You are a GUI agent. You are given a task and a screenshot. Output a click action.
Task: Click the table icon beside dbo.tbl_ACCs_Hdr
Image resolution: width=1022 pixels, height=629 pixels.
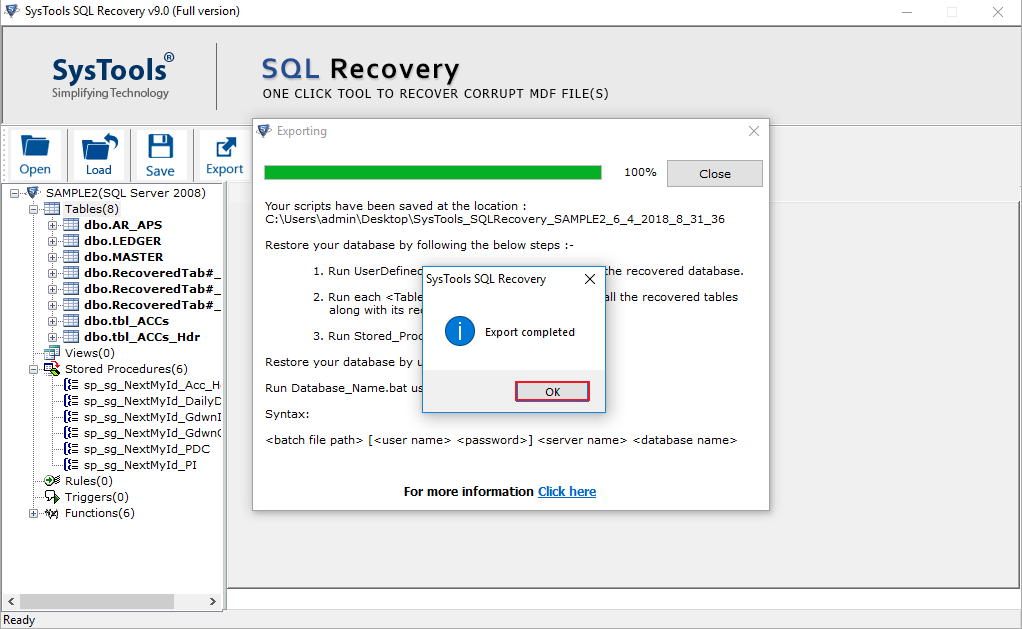coord(71,336)
